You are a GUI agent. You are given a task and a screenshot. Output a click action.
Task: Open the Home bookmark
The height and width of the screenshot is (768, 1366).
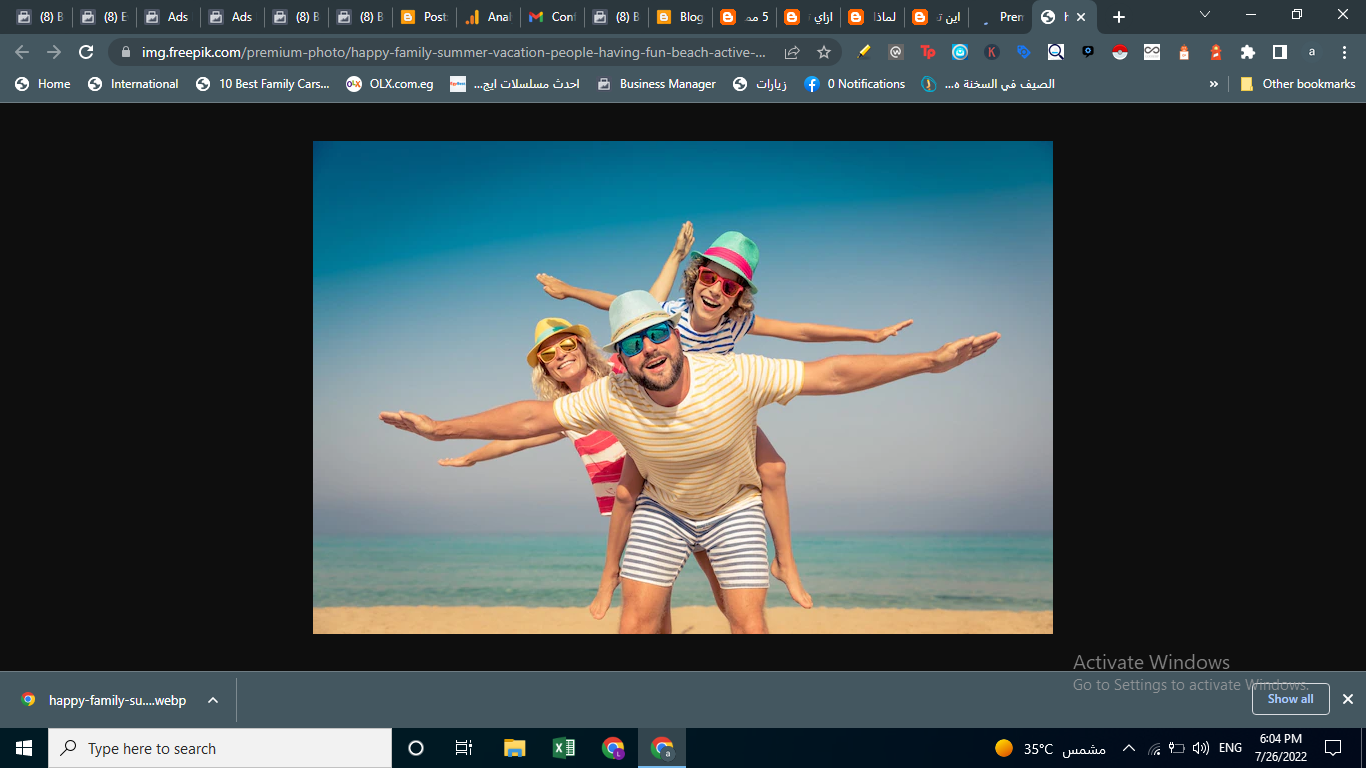(x=43, y=84)
